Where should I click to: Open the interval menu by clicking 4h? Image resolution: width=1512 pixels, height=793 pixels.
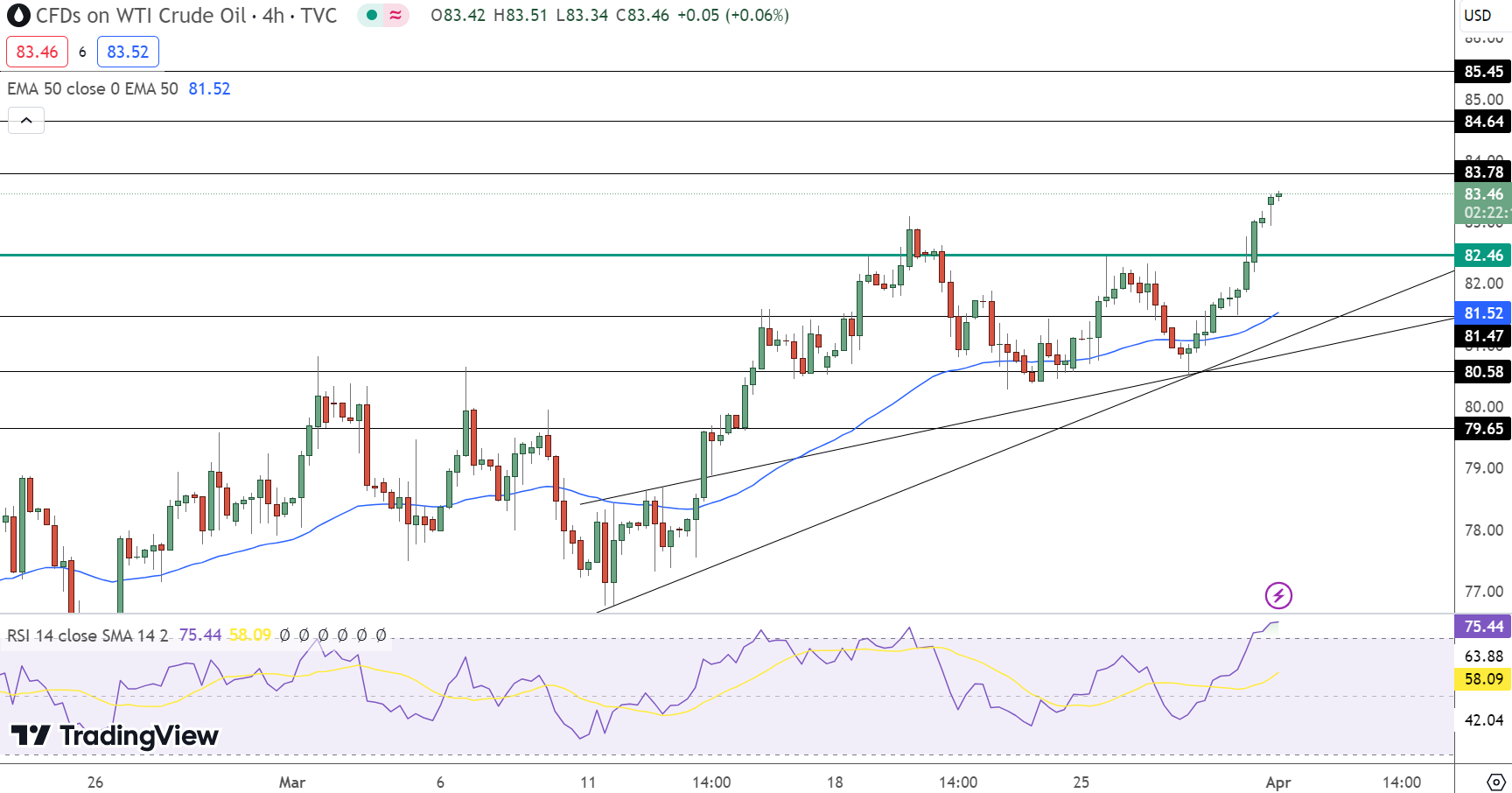(274, 15)
